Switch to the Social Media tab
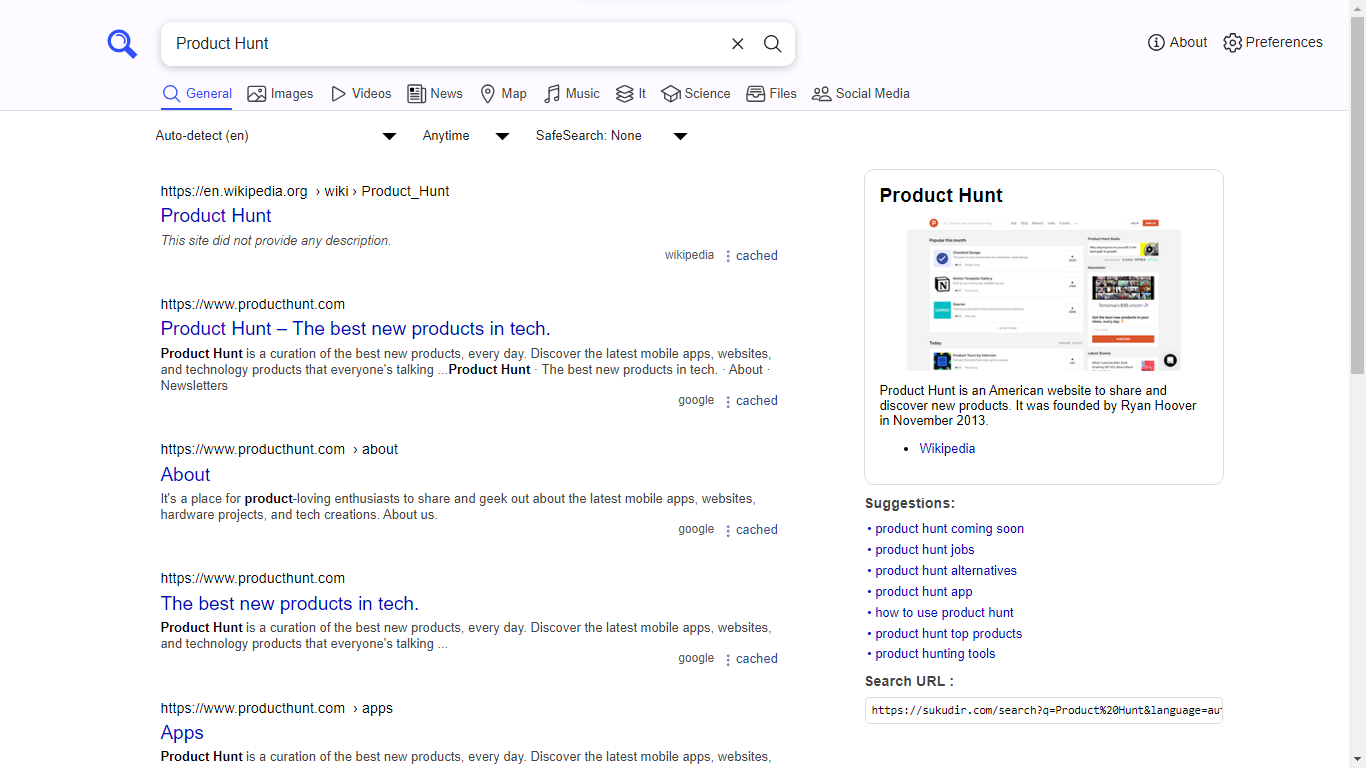Viewport: 1366px width, 768px height. point(861,93)
